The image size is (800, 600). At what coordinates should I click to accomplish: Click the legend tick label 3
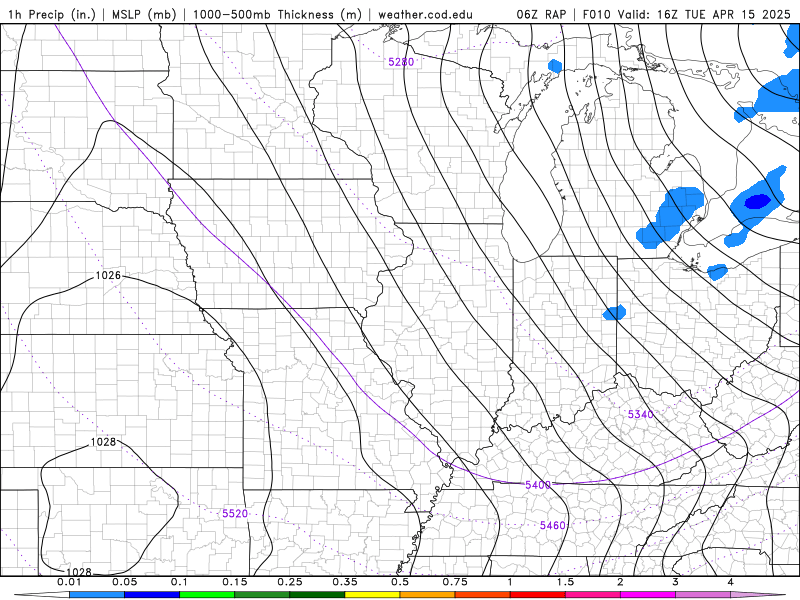[x=675, y=582]
